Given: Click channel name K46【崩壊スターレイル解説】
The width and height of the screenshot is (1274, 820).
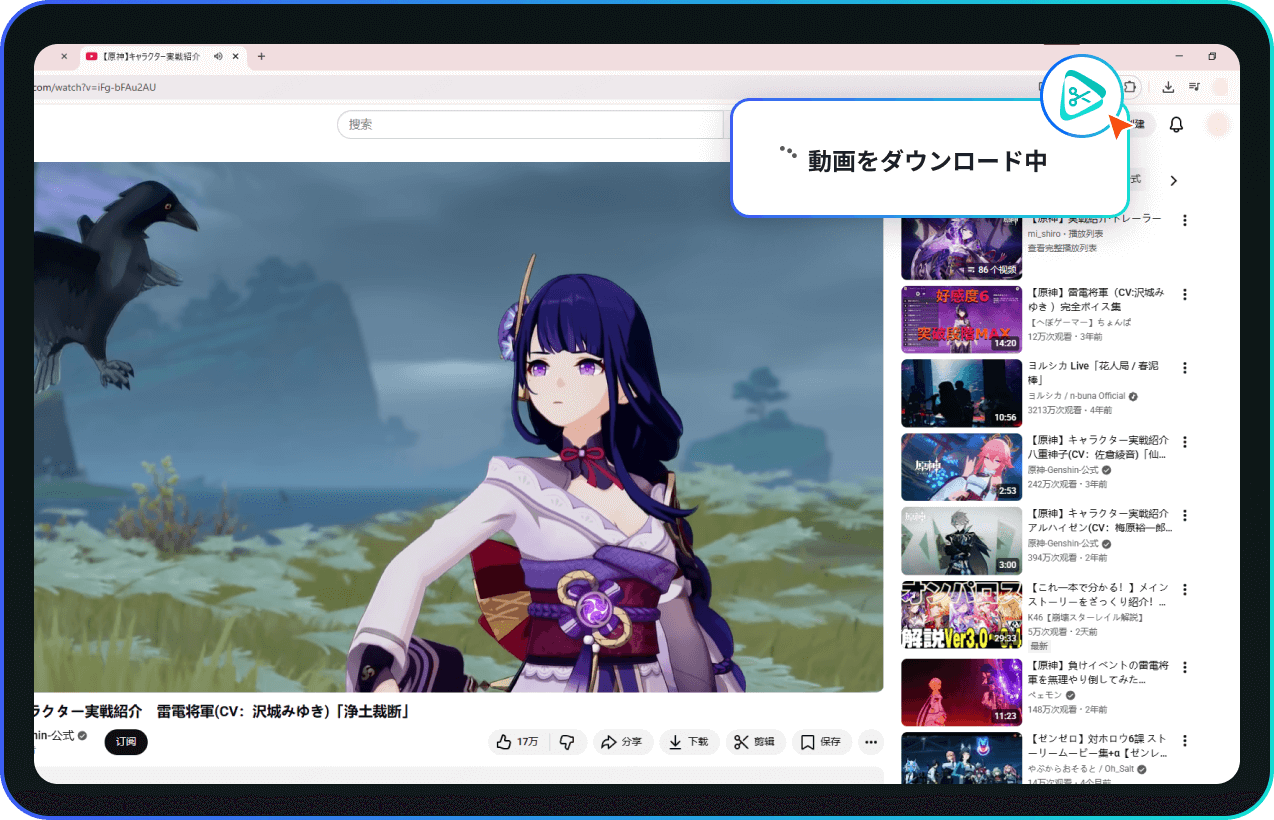Looking at the screenshot, I should (1084, 617).
